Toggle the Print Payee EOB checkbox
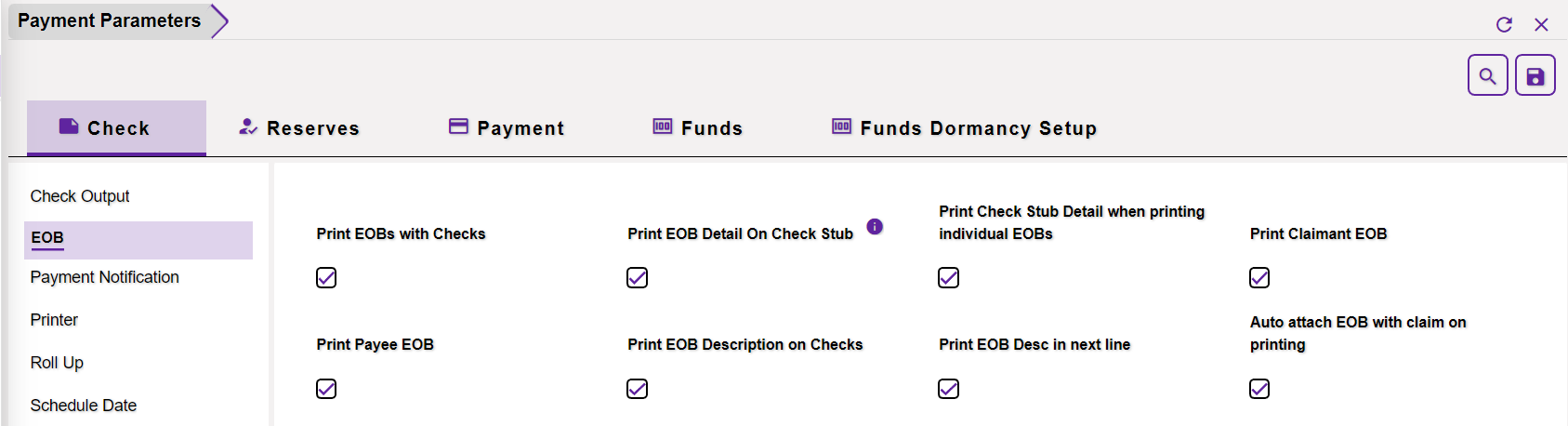This screenshot has width=1568, height=426. pyautogui.click(x=326, y=389)
